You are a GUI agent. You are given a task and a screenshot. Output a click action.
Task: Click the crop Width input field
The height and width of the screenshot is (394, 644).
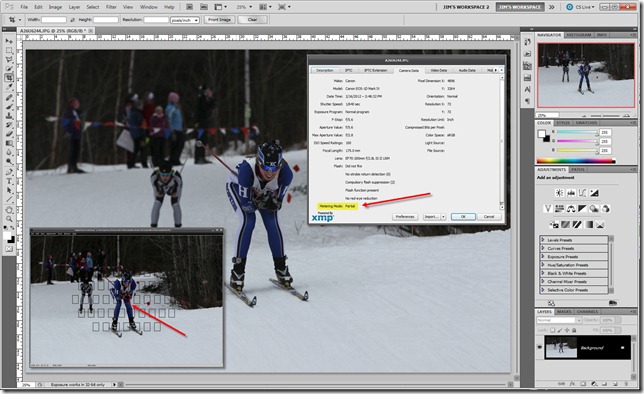tap(54, 20)
